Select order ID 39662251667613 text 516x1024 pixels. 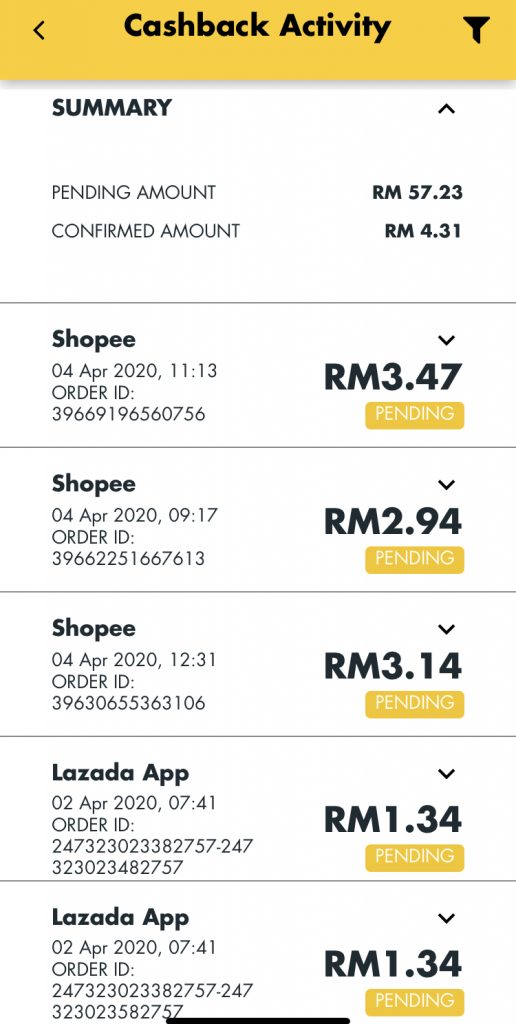pos(128,559)
